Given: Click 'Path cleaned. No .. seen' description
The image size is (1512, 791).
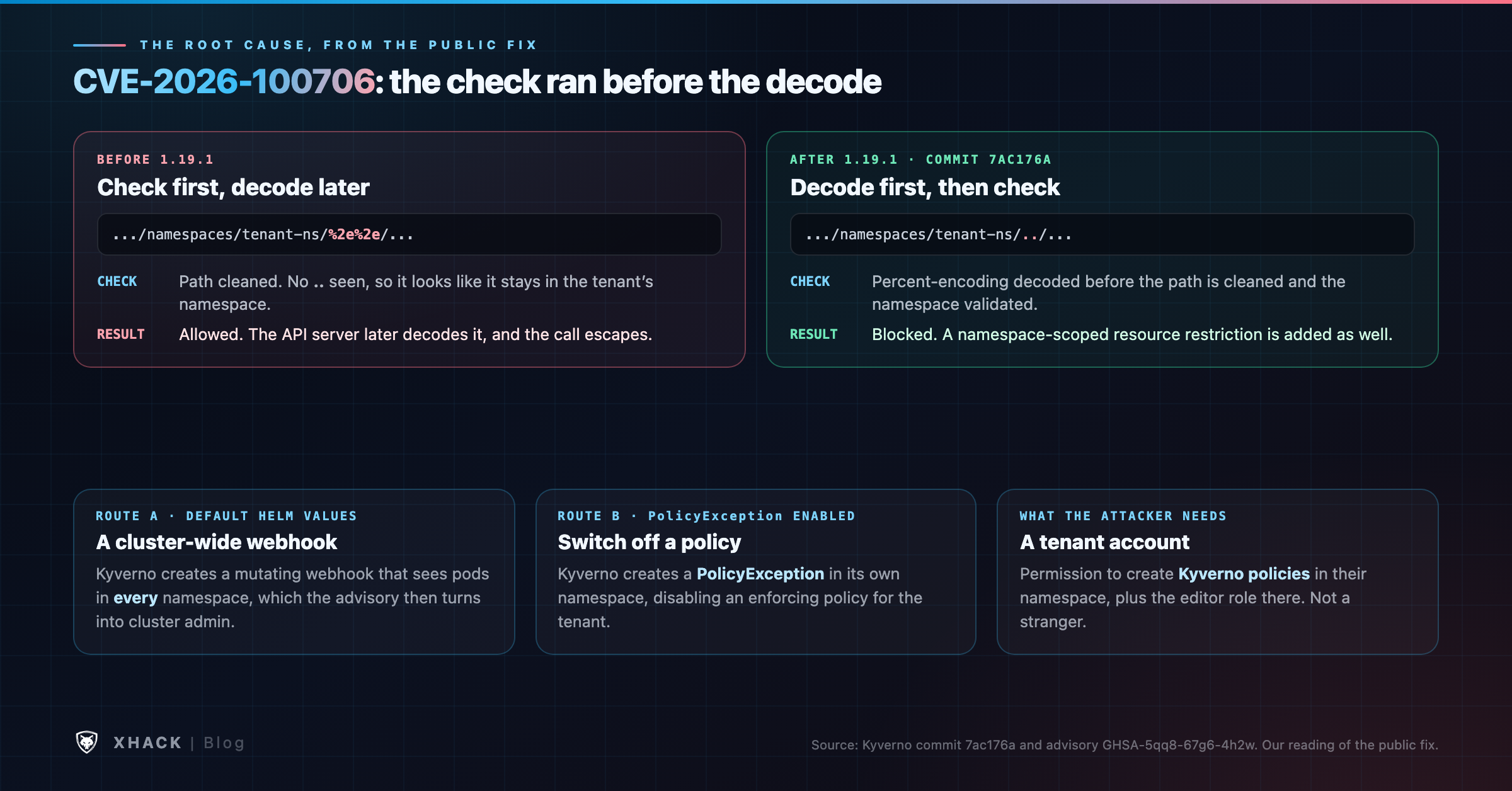Looking at the screenshot, I should click(x=416, y=293).
